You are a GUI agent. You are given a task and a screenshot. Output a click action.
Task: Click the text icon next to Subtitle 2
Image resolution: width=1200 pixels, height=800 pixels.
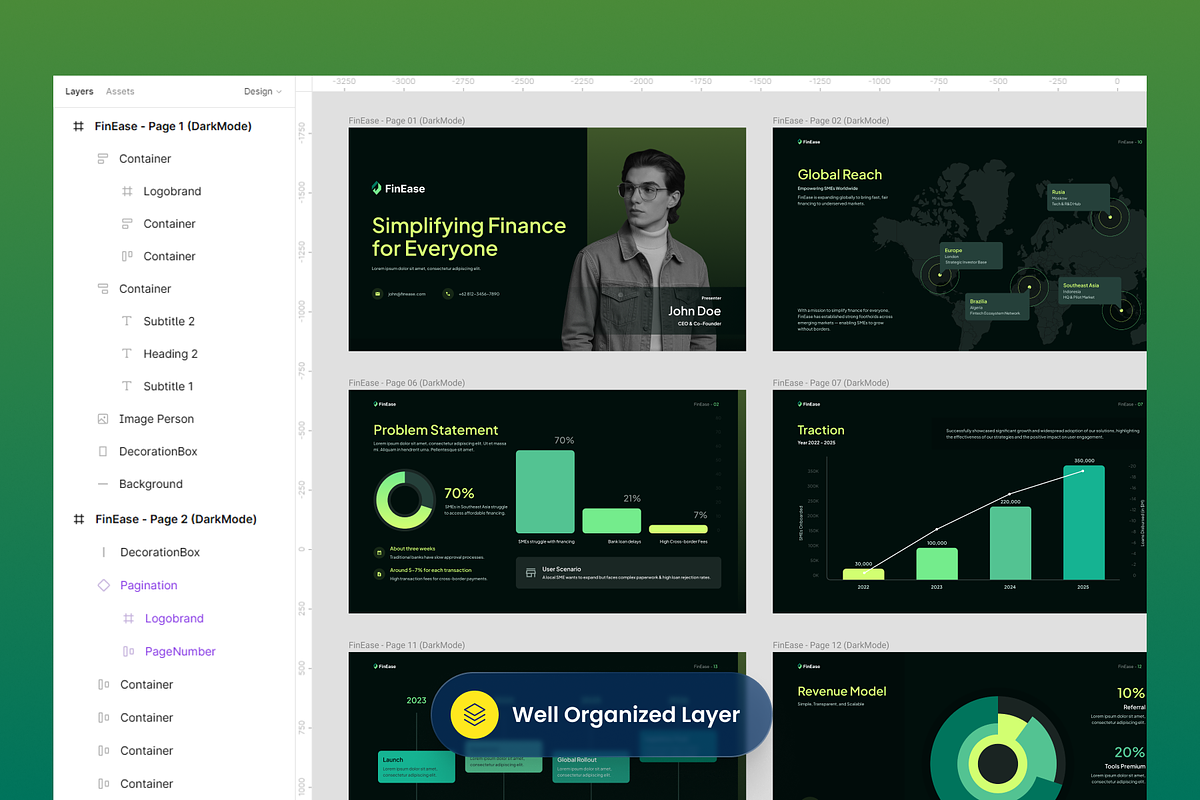(127, 321)
